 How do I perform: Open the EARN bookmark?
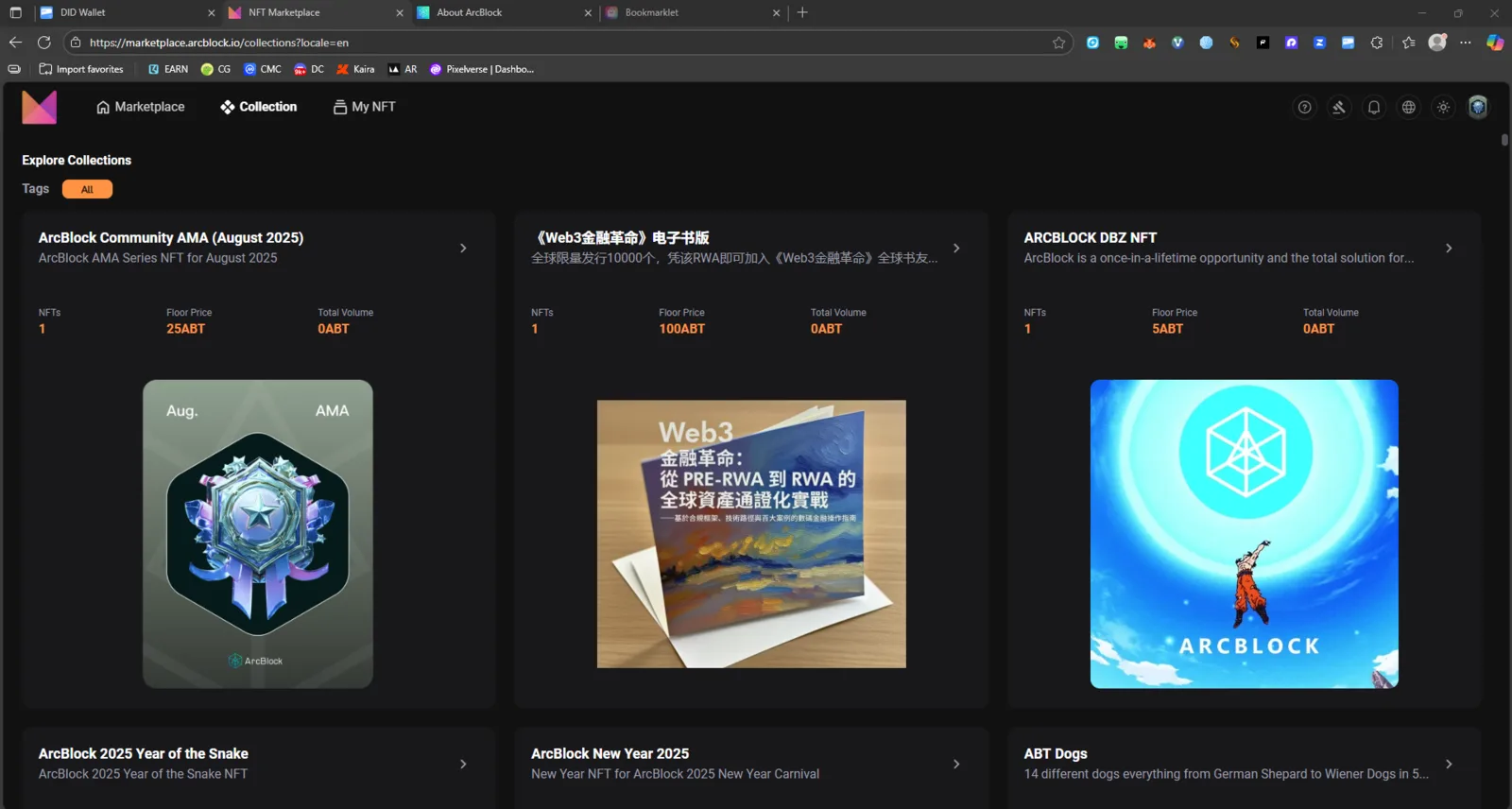168,69
